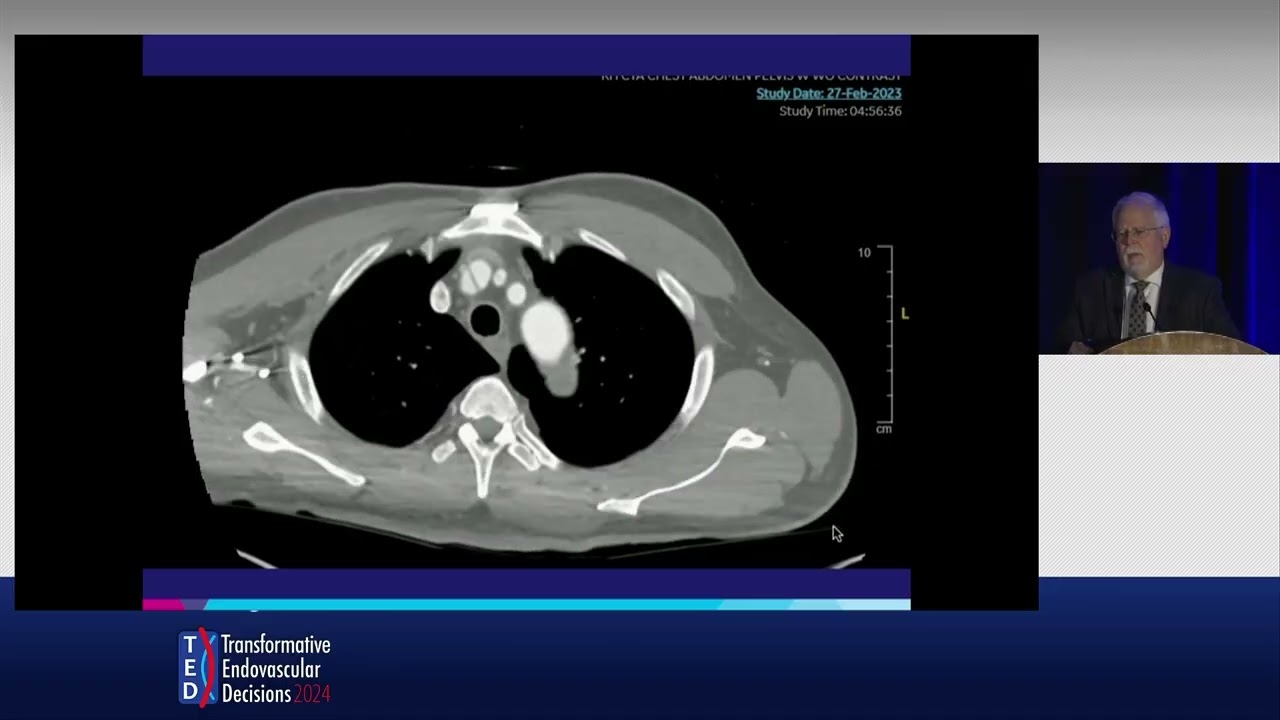
Task: Click the partially hidden CTA CHEST ABDOMEN PELVIS title
Action: point(750,77)
